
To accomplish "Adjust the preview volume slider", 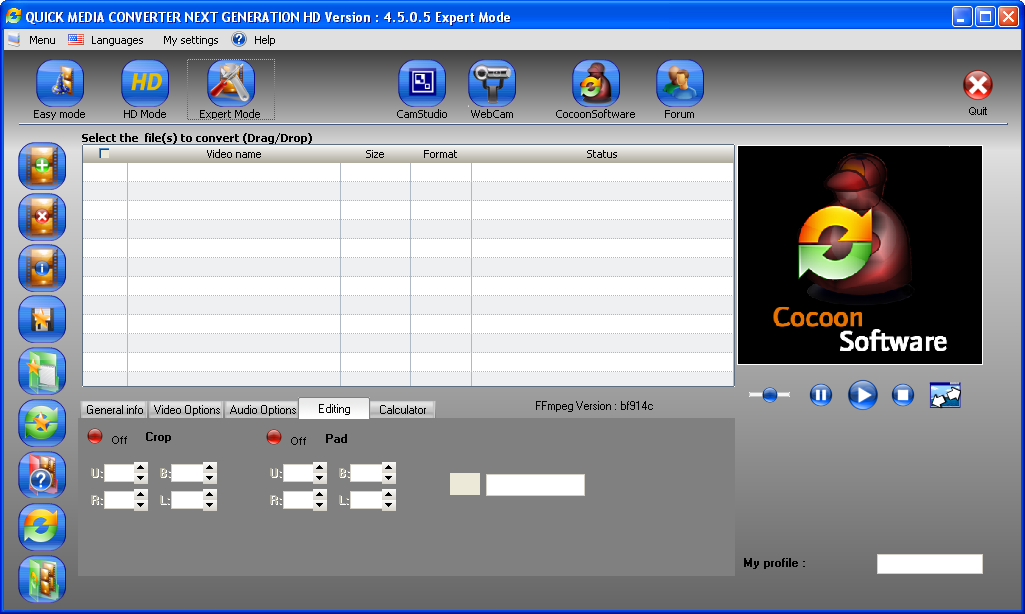I will [x=769, y=395].
